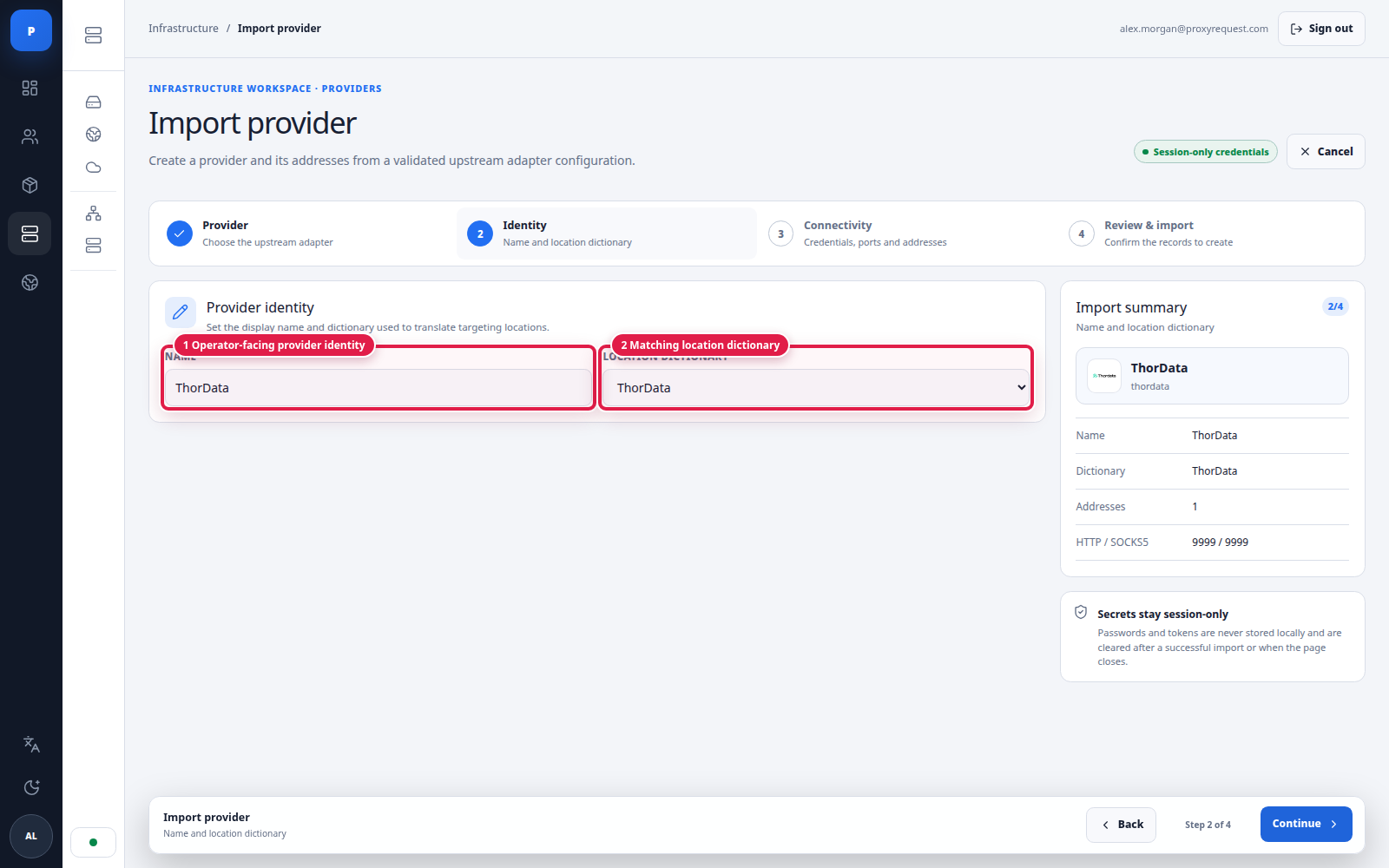Click the 'HTTP / SOCKS5' label
This screenshot has width=1389, height=868.
[1112, 542]
